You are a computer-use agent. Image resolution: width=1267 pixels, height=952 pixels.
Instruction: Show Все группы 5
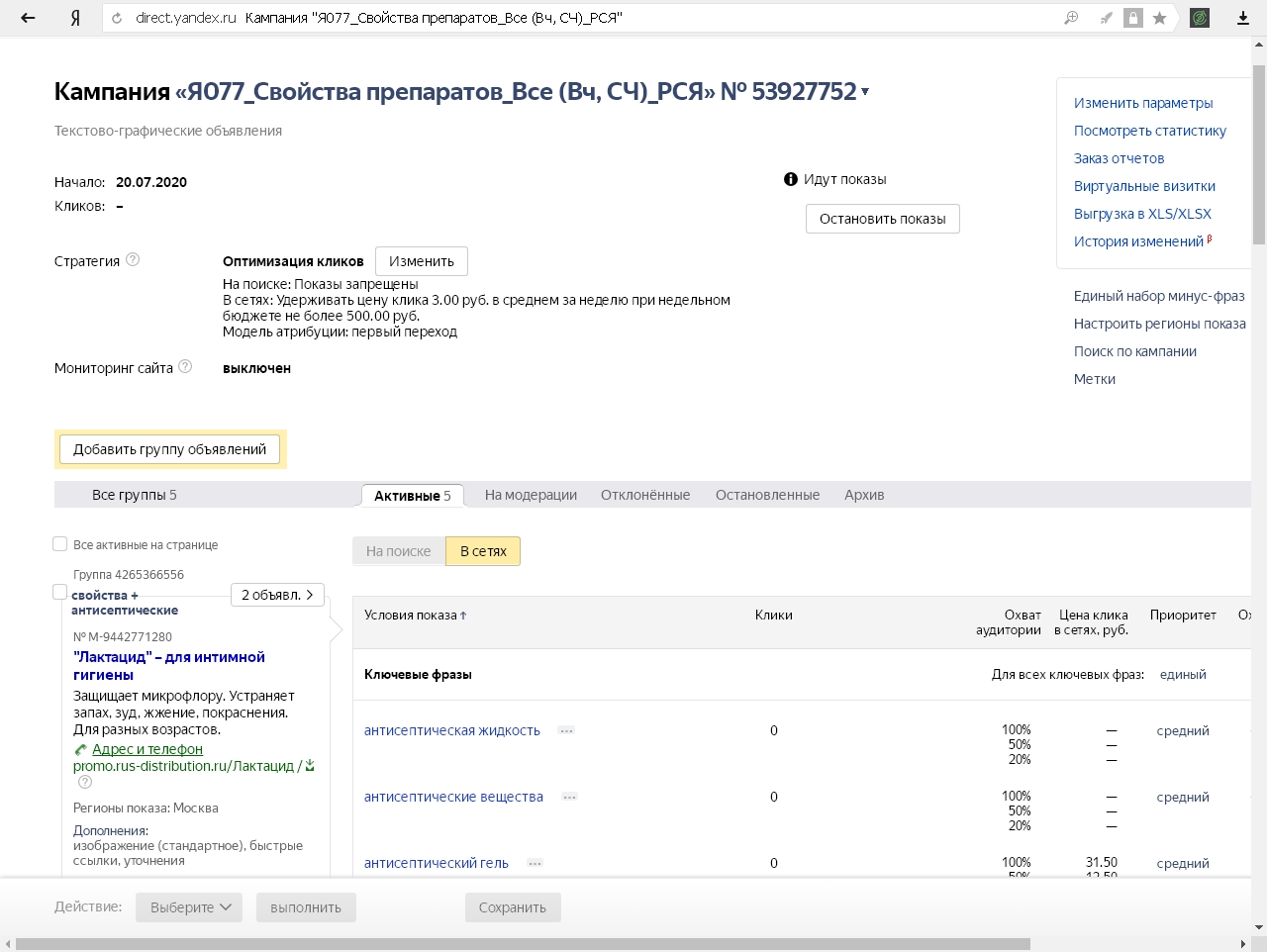(x=135, y=495)
